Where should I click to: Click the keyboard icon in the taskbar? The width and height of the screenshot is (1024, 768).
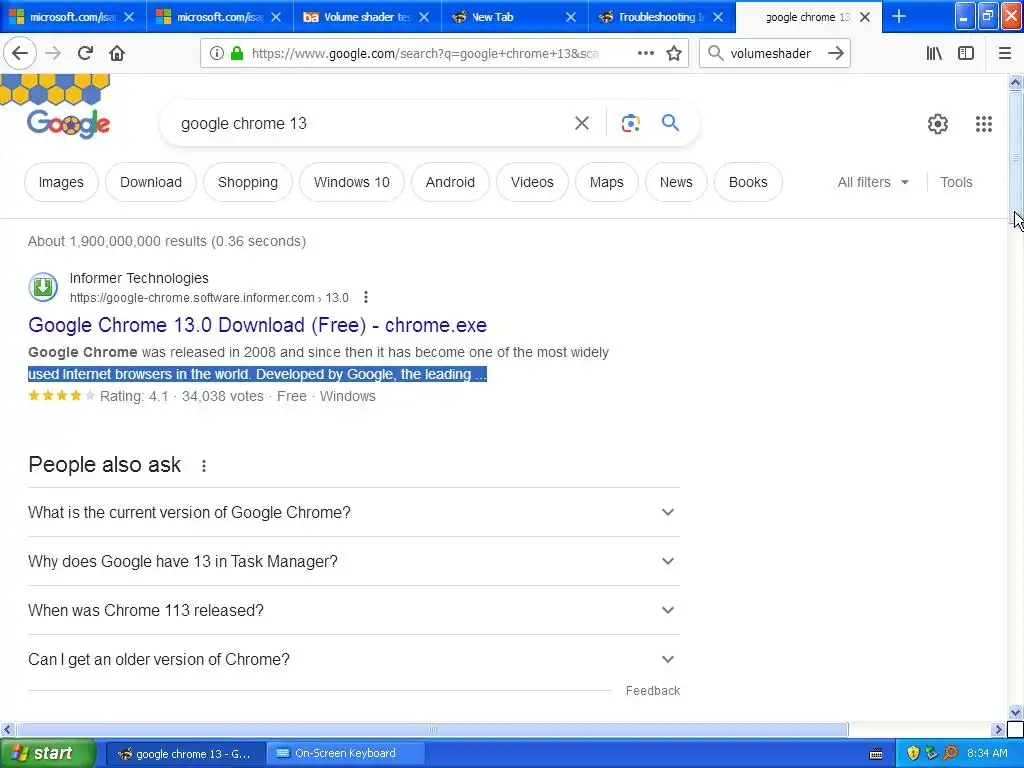(876, 754)
